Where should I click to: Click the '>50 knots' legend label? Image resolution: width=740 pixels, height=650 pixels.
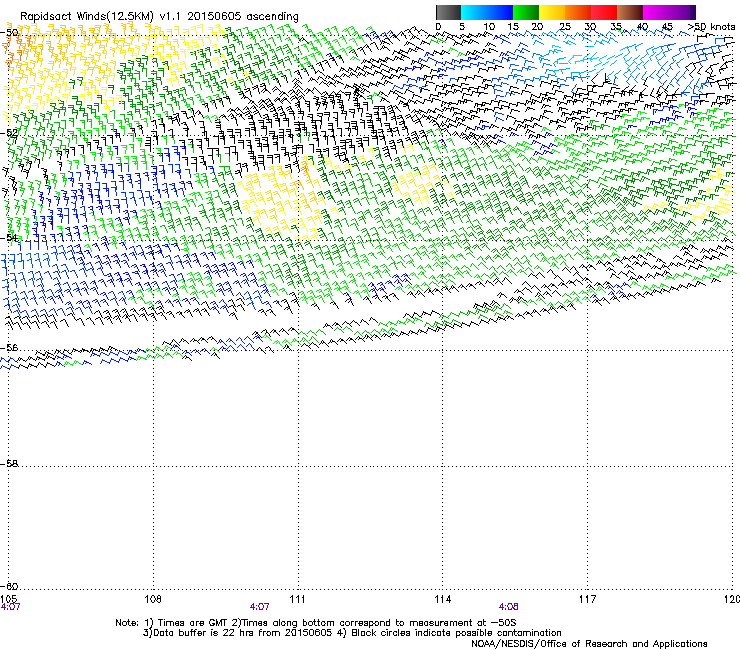(x=712, y=27)
